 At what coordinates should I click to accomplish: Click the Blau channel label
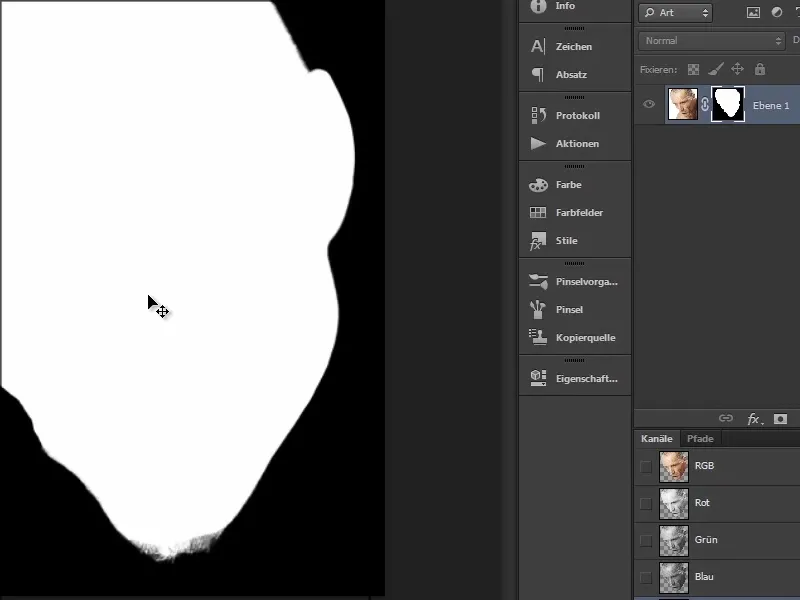[x=704, y=577]
